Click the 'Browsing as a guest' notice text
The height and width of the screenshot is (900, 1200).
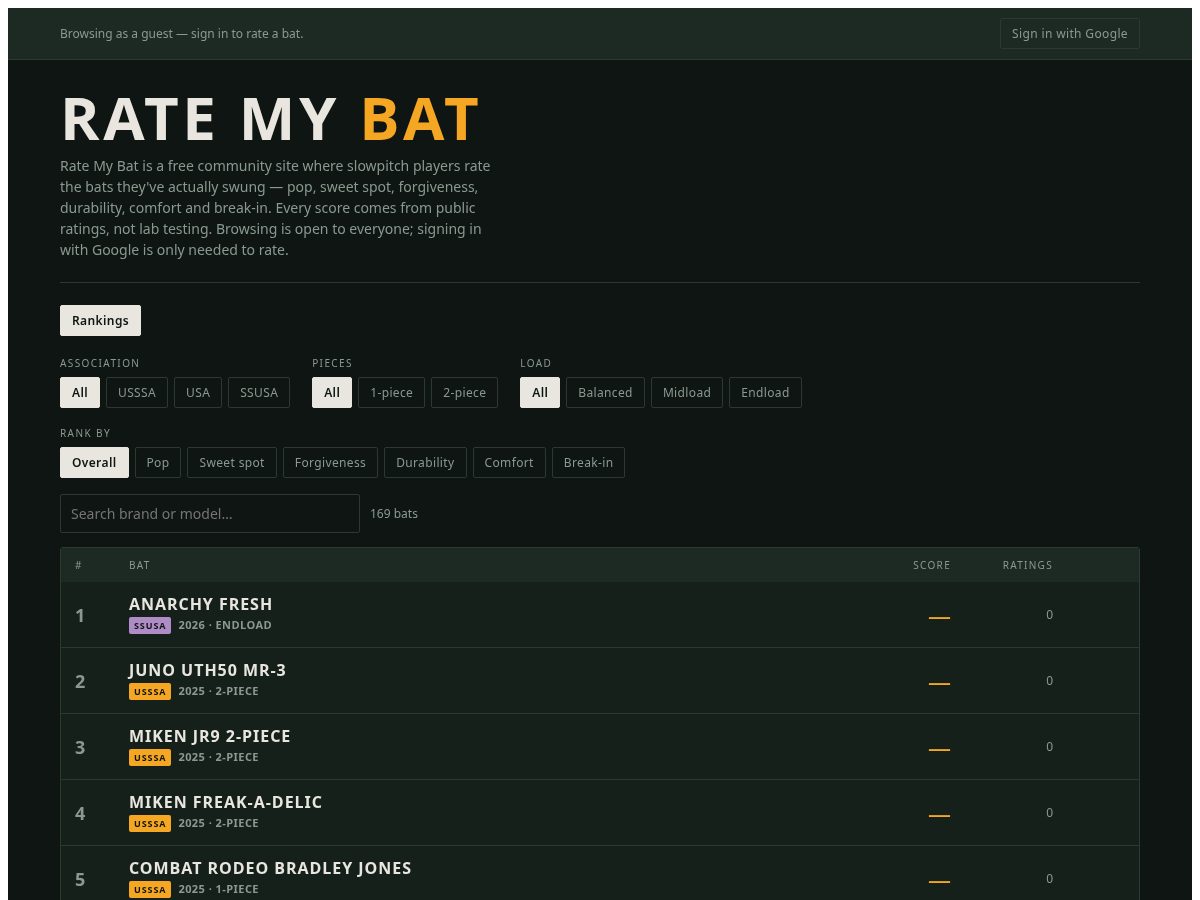point(181,33)
